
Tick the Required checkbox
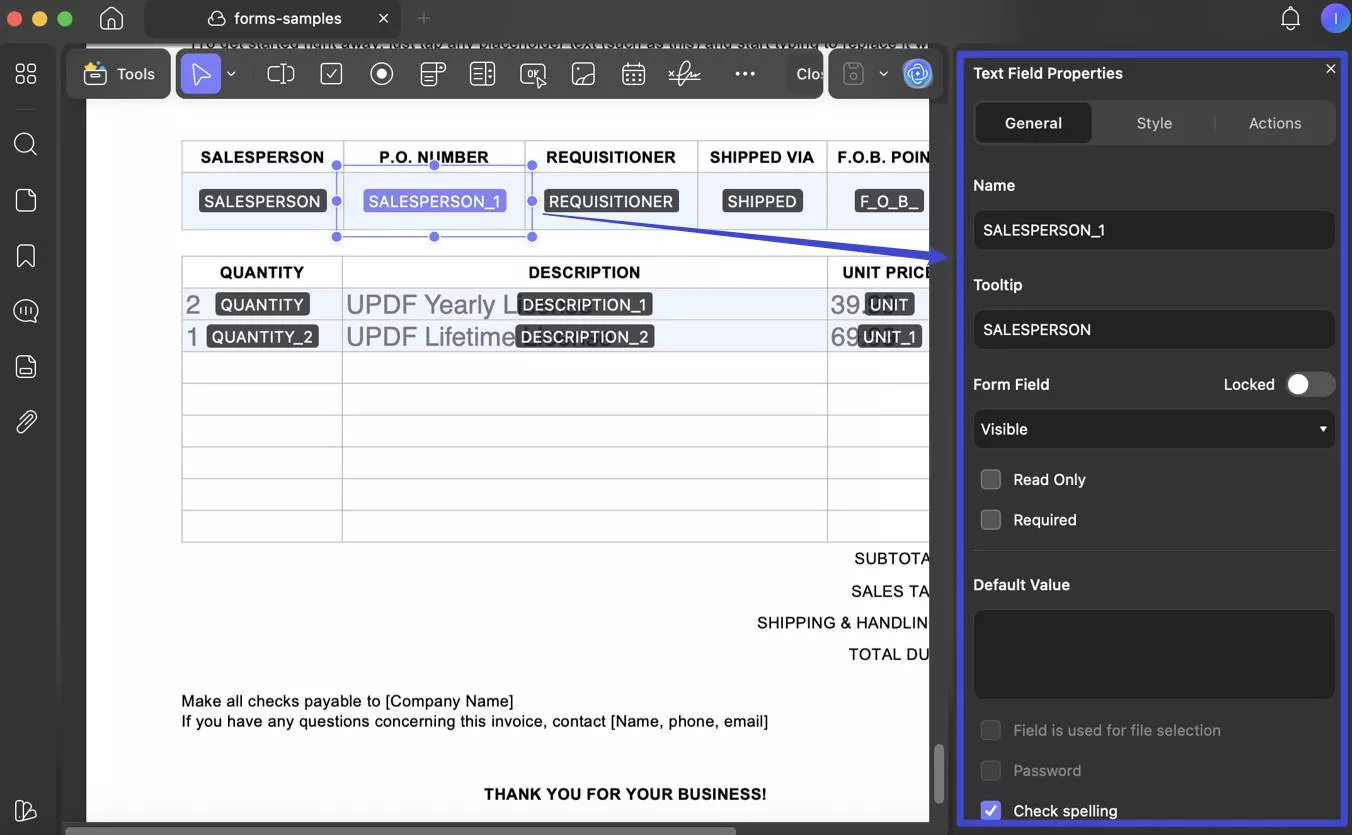click(991, 520)
